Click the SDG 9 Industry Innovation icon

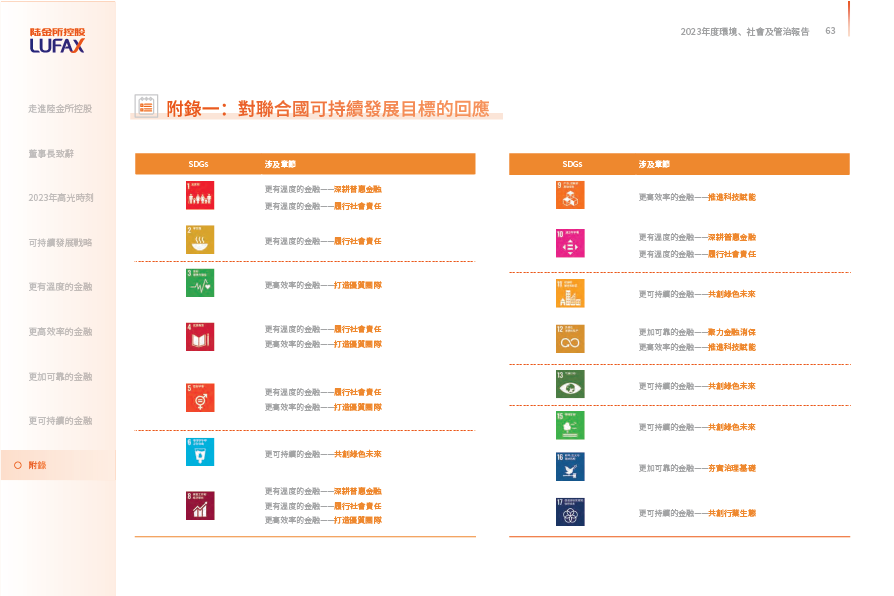[570, 195]
